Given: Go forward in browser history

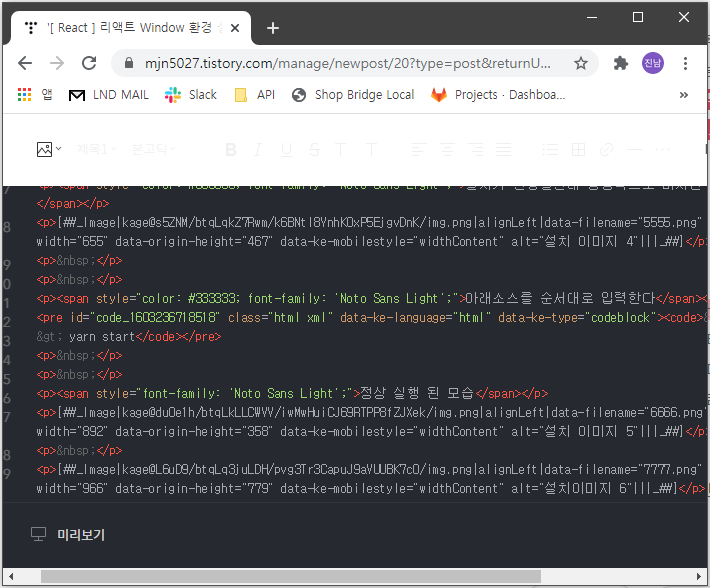Looking at the screenshot, I should coord(57,63).
